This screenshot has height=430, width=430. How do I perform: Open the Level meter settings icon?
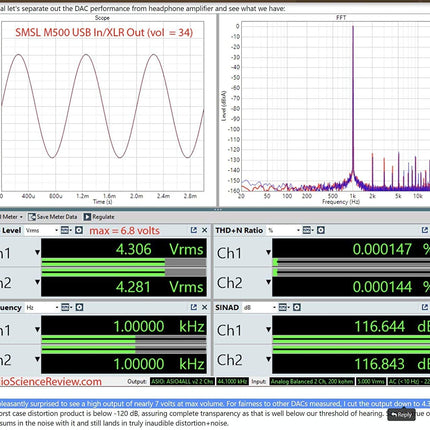tap(65, 230)
